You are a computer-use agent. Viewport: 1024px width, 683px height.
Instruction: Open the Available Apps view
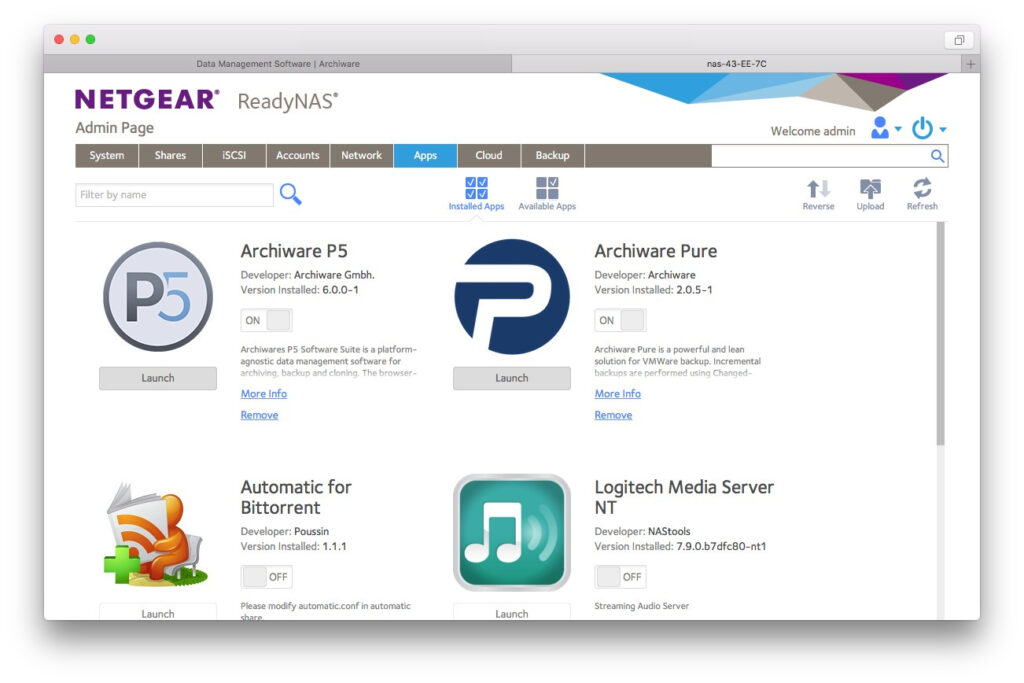(547, 189)
